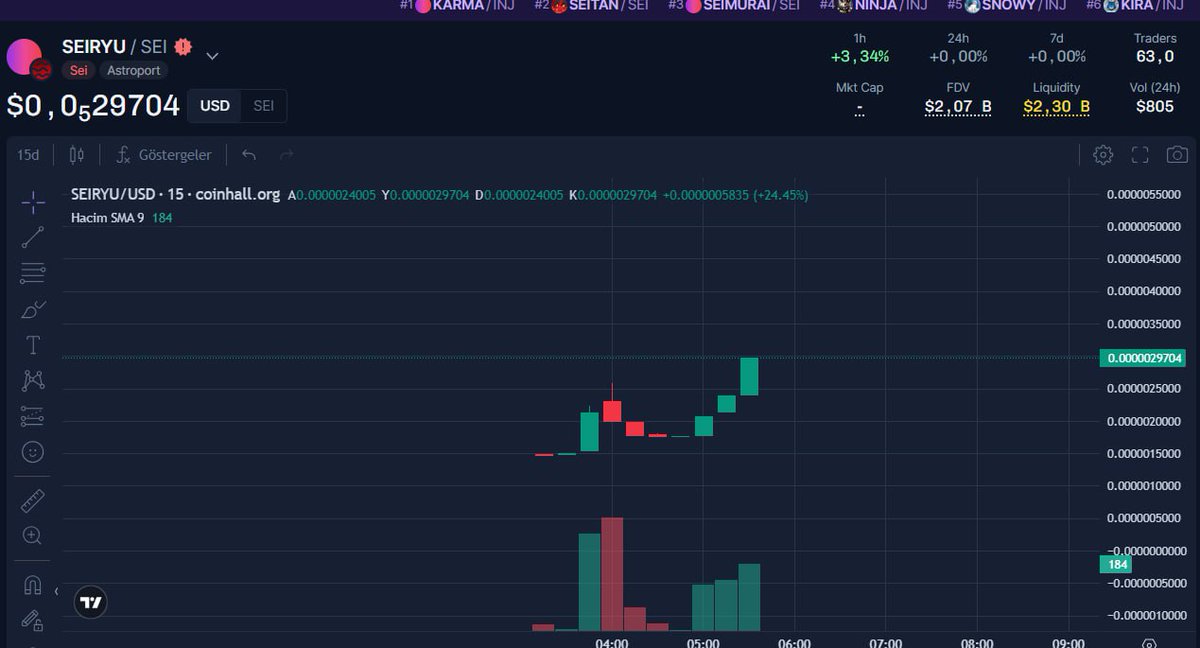
Task: Expand the SEIRYU pair selector chevron
Action: (x=212, y=56)
